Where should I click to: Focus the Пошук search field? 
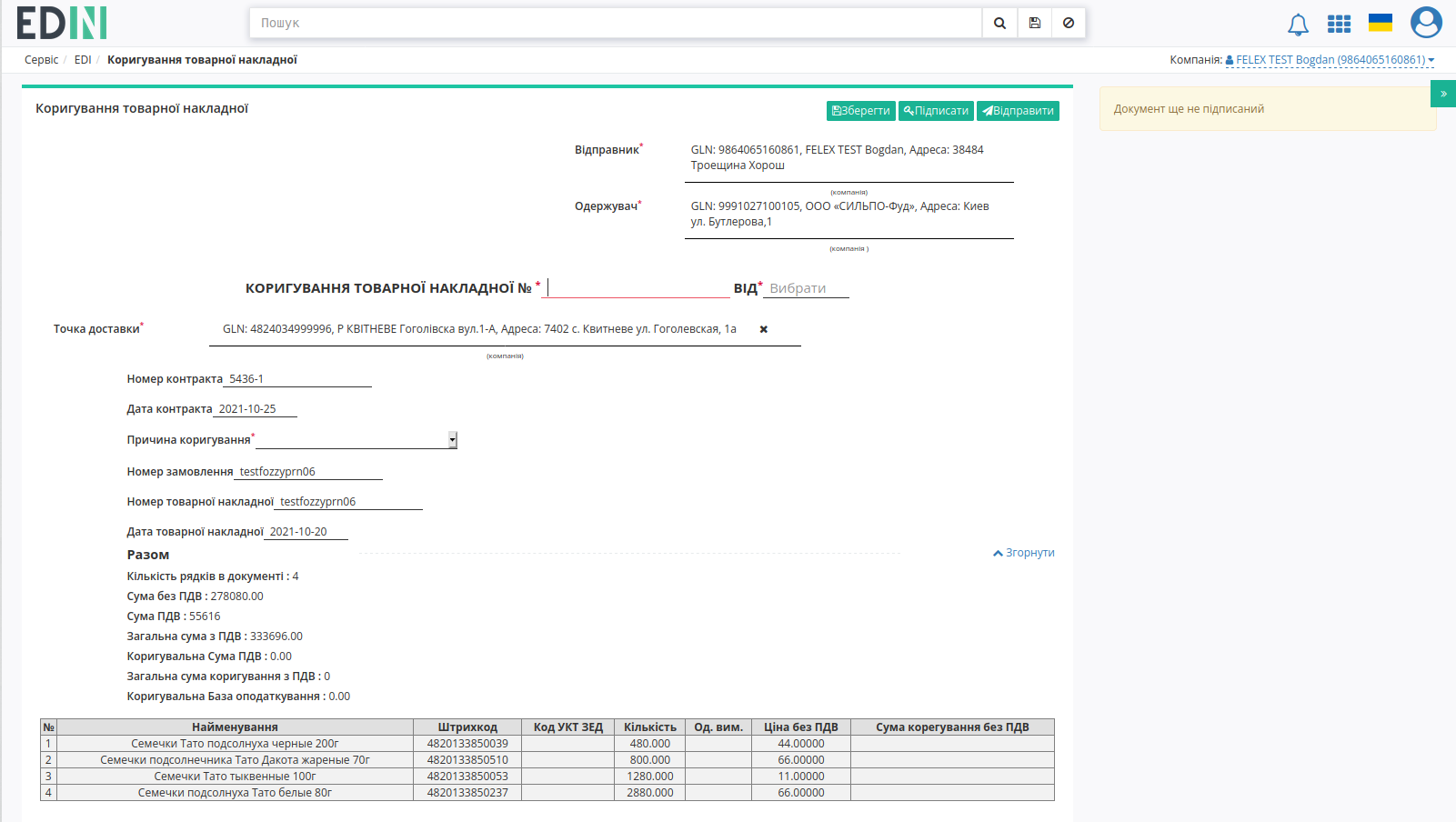click(616, 23)
